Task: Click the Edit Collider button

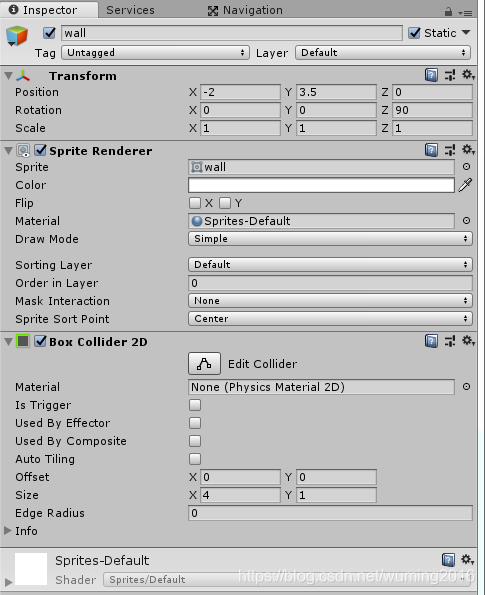Action: point(204,364)
